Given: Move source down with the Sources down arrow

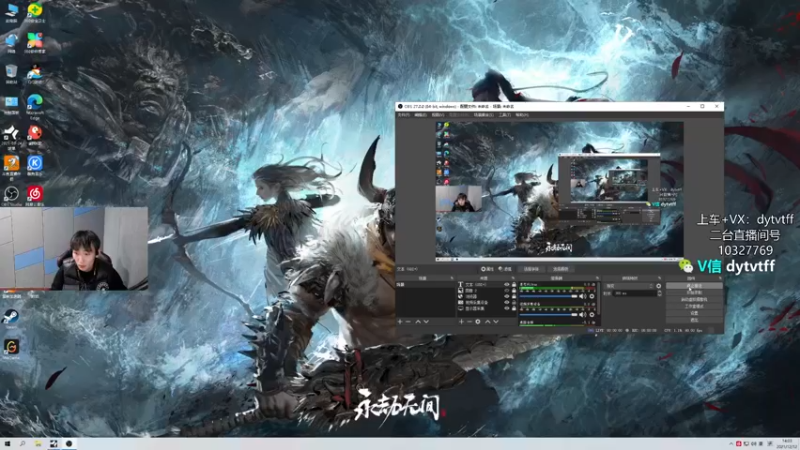Looking at the screenshot, I should 495,322.
